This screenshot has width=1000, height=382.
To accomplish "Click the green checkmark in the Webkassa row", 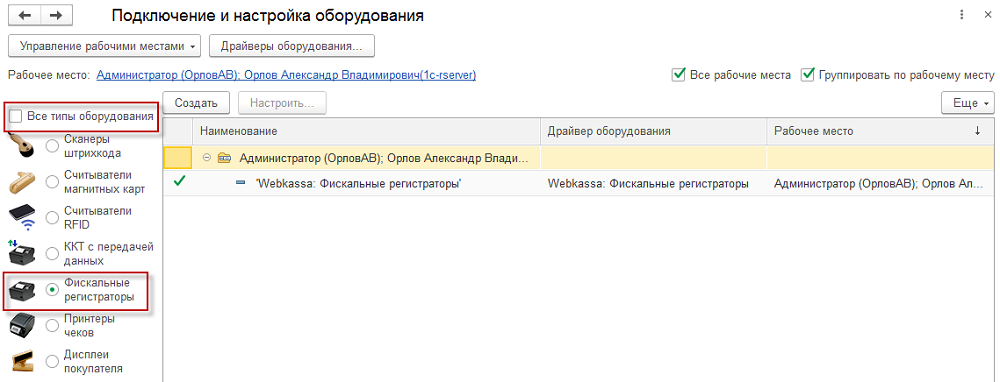I will coord(179,182).
